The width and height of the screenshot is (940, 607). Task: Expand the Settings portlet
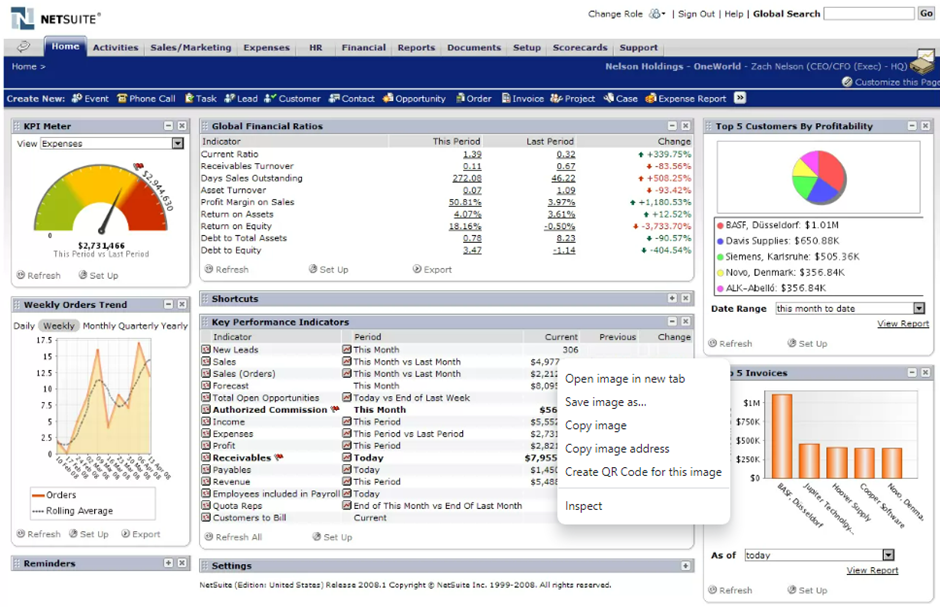pos(685,566)
